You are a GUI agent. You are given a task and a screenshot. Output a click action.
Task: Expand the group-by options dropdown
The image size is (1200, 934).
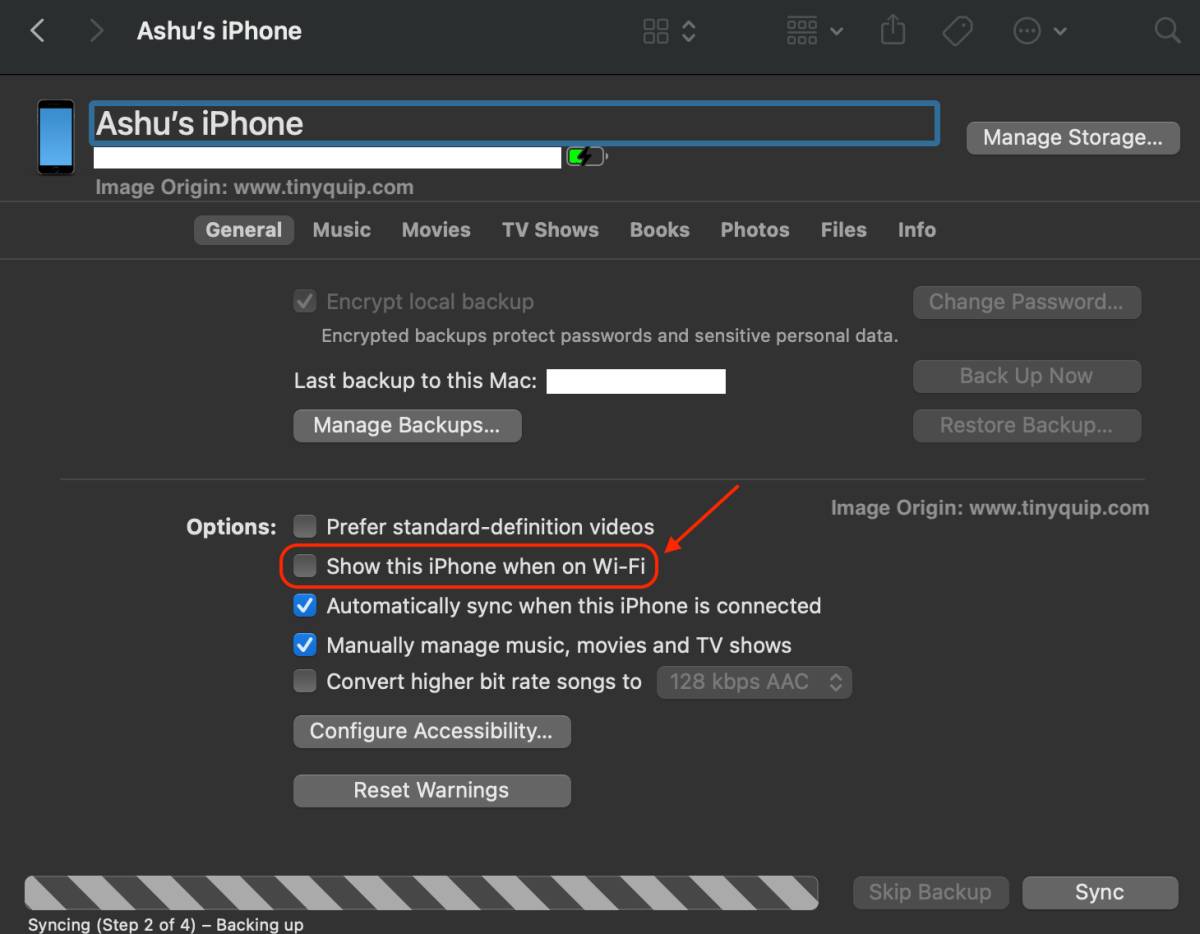pyautogui.click(x=814, y=31)
